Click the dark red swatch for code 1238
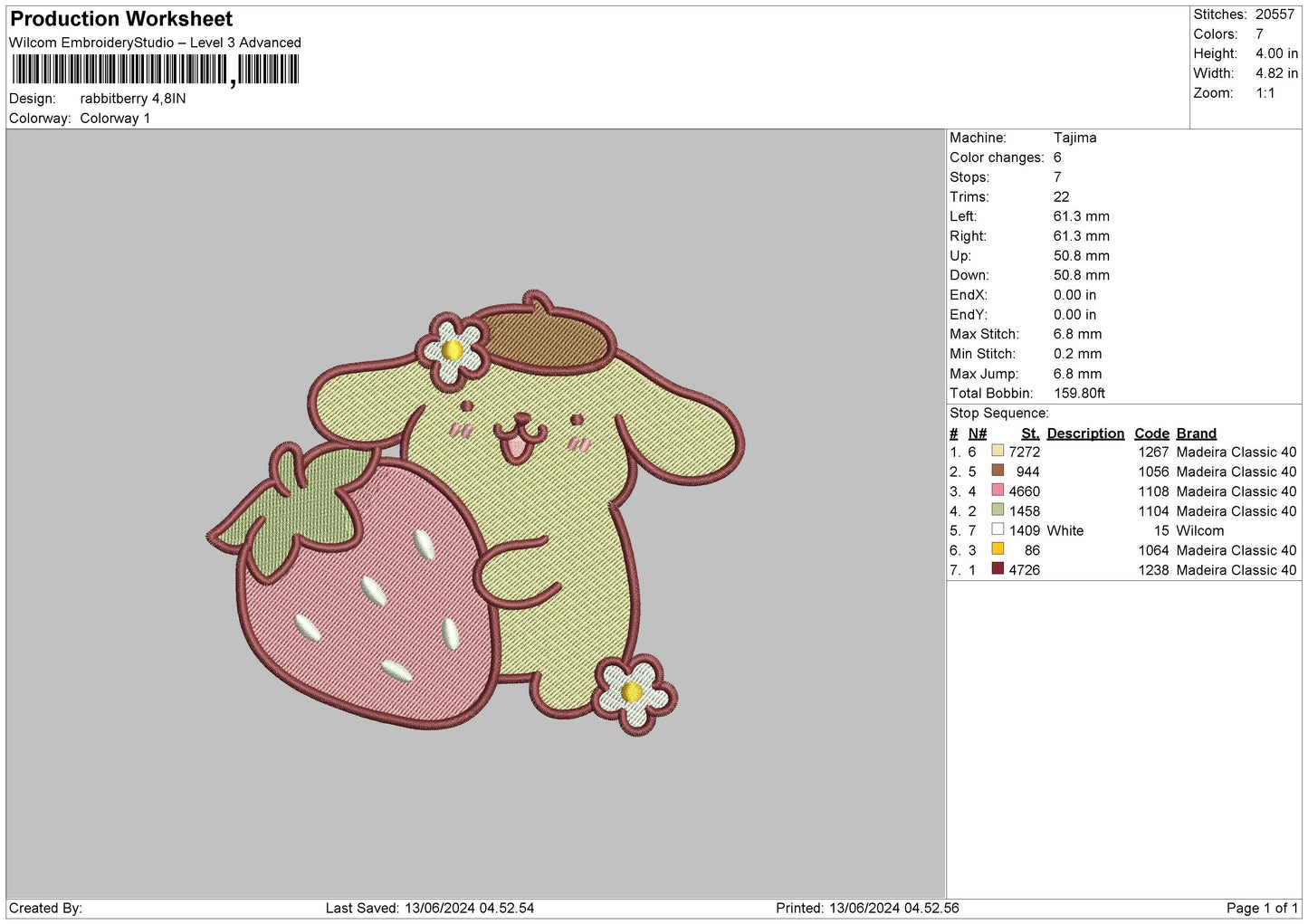Viewport: 1308px width, 924px height. [x=998, y=569]
